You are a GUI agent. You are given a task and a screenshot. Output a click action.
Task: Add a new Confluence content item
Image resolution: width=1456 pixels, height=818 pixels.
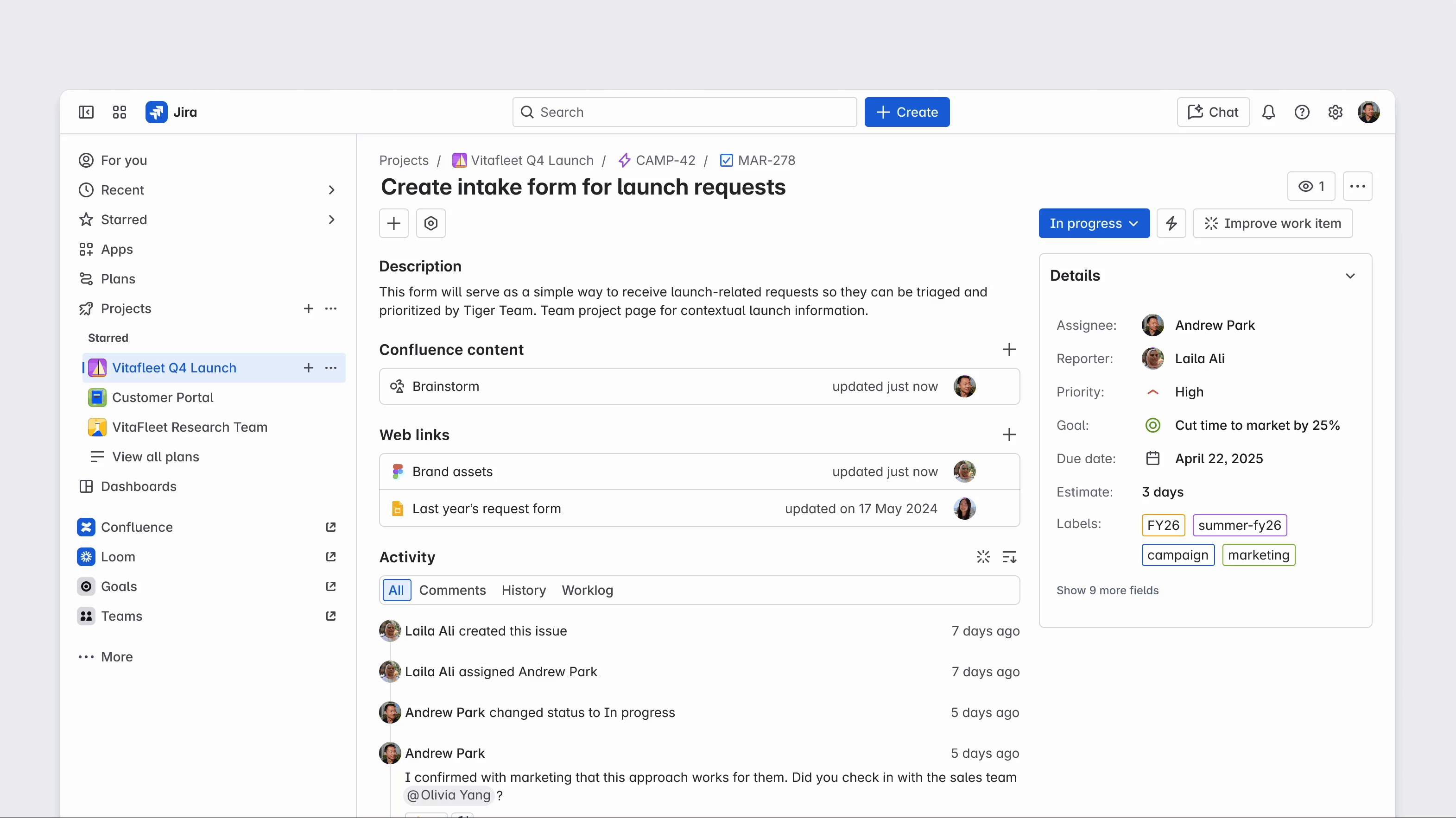[1009, 349]
